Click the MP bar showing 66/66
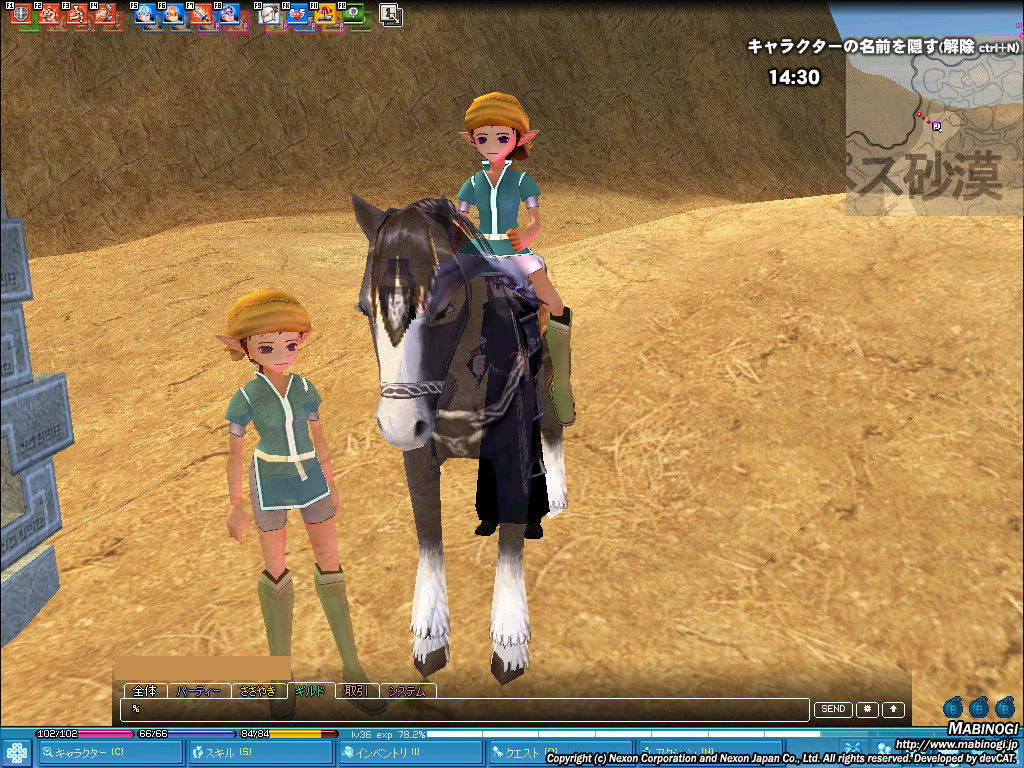This screenshot has width=1024, height=768. (186, 734)
